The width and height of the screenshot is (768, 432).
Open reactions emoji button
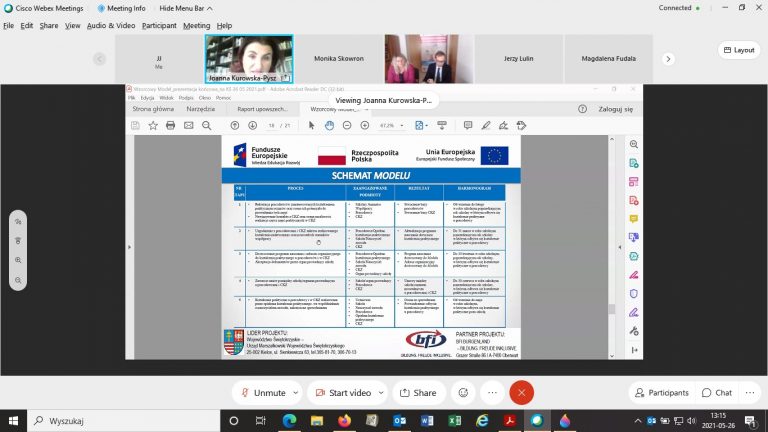463,393
